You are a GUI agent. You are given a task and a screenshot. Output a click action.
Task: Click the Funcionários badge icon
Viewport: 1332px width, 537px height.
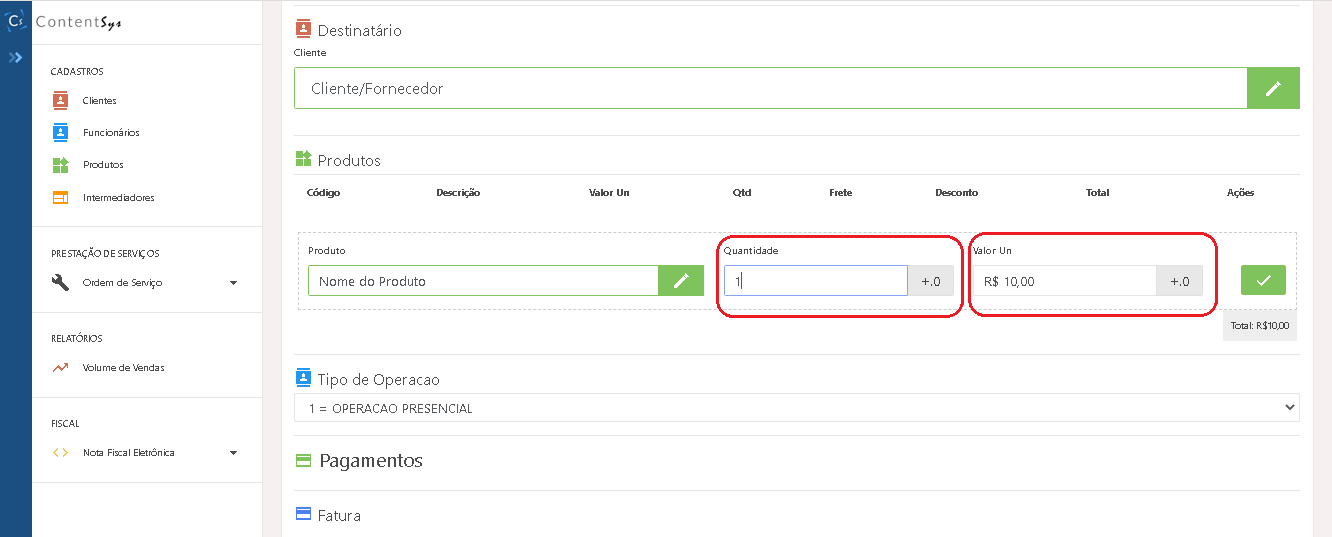pyautogui.click(x=60, y=132)
